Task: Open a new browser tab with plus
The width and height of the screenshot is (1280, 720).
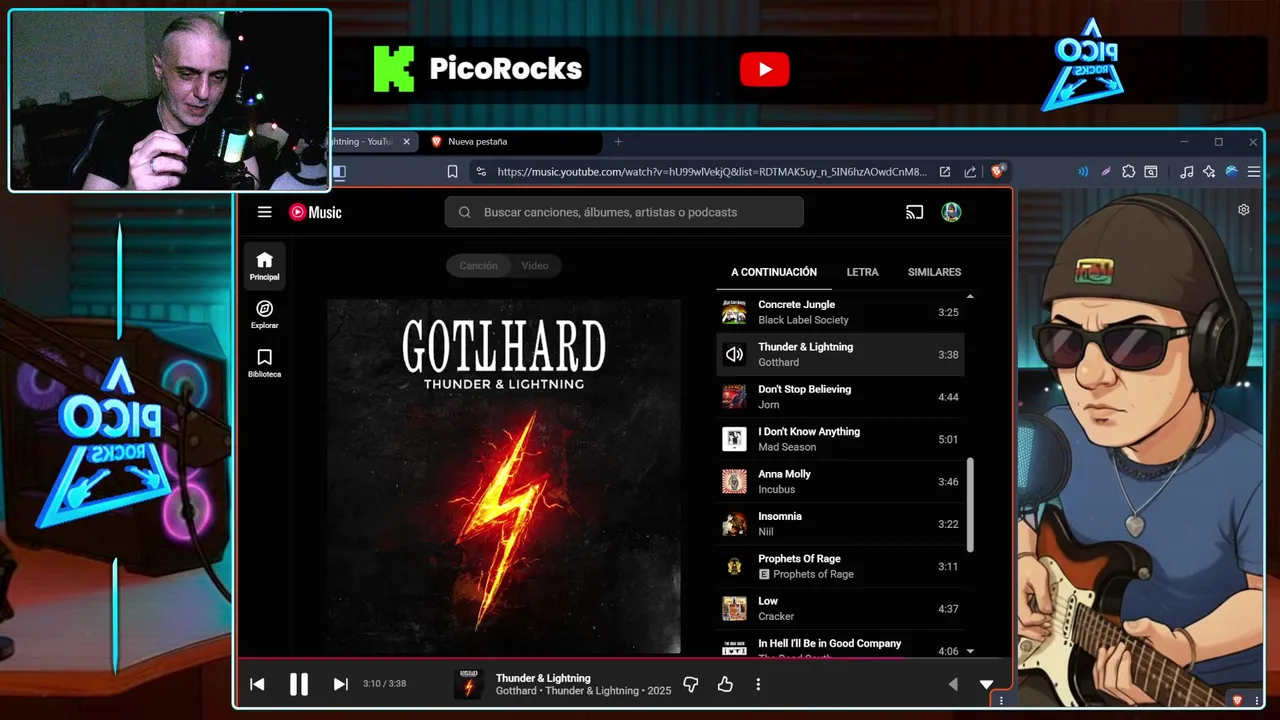Action: coord(618,142)
